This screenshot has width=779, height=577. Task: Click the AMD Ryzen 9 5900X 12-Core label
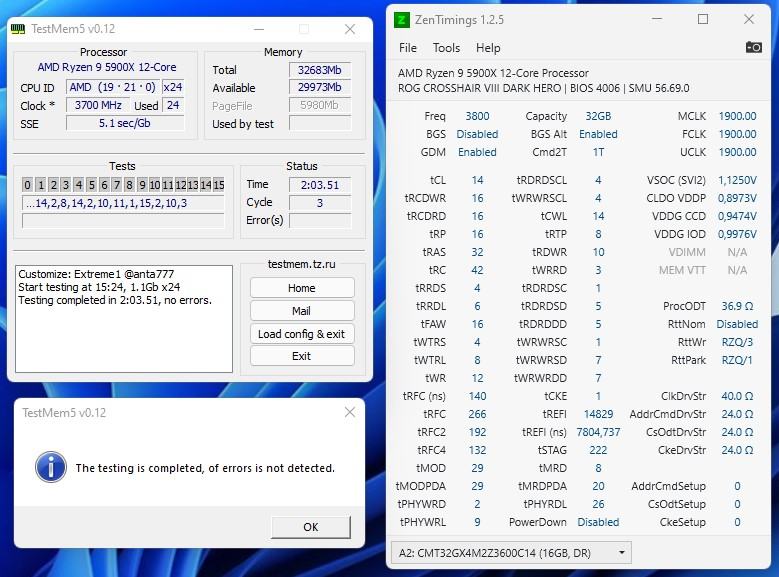[x=107, y=67]
